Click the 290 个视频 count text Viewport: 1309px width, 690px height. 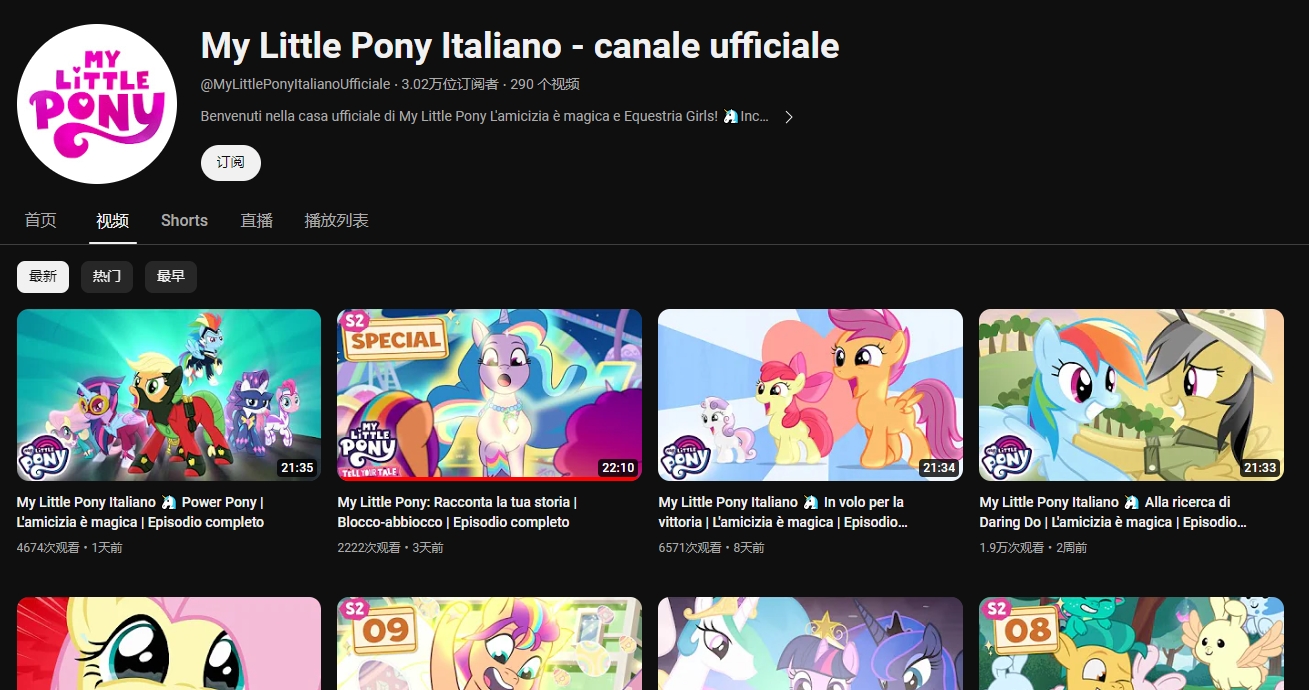[545, 84]
